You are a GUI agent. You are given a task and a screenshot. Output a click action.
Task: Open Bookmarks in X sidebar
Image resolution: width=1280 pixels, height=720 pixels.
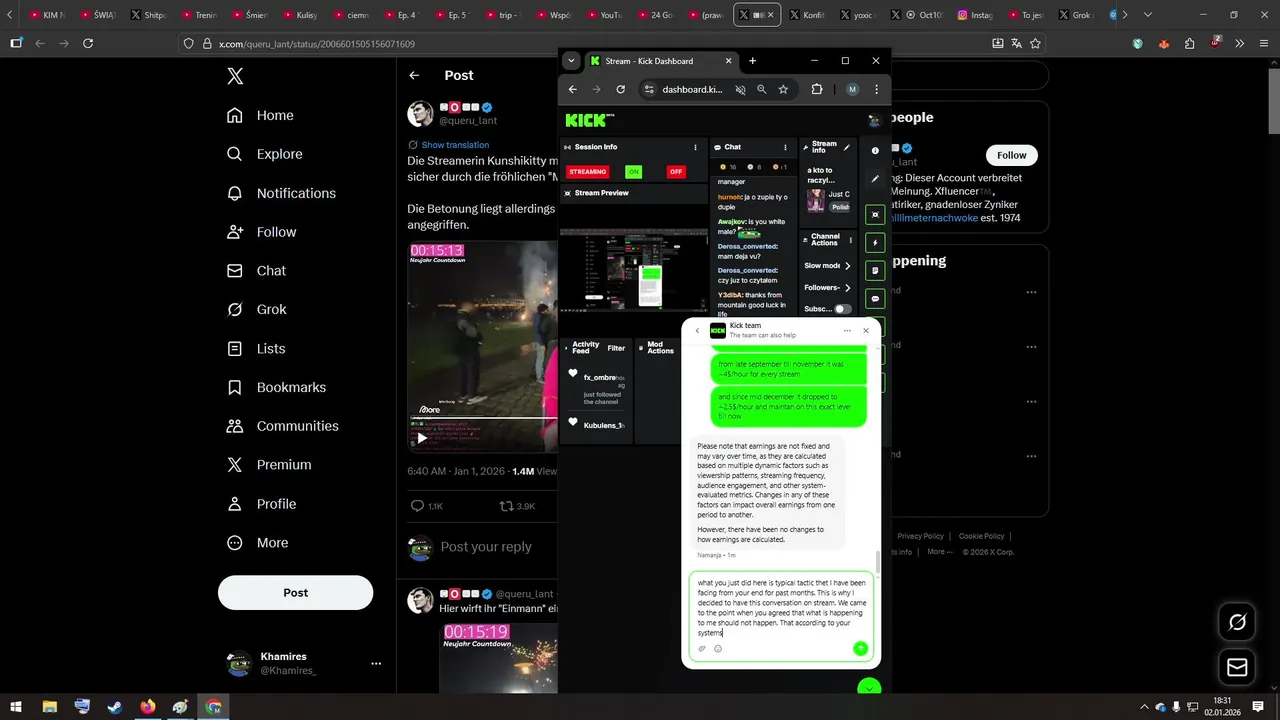coord(276,387)
